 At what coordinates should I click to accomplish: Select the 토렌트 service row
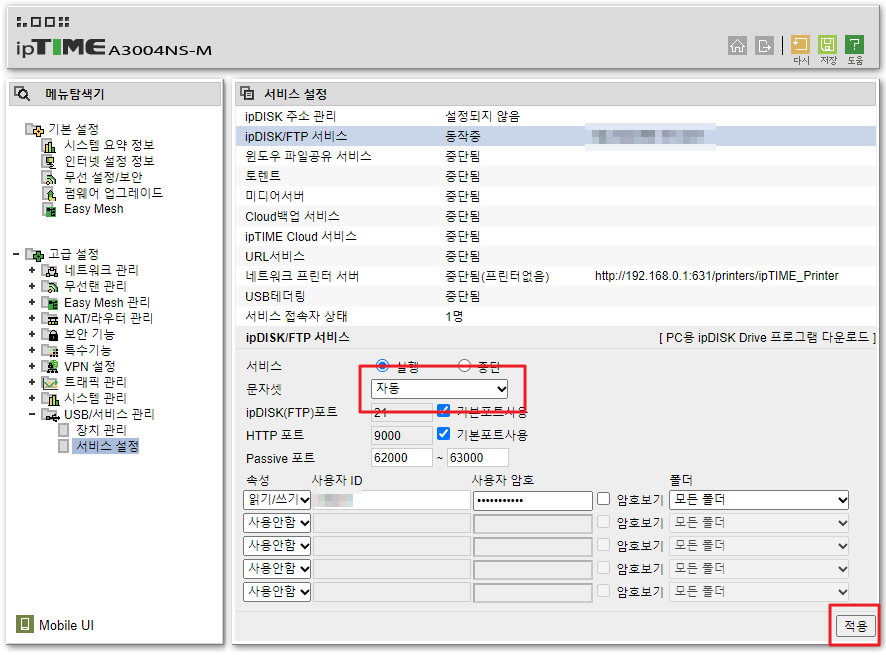pyautogui.click(x=556, y=176)
